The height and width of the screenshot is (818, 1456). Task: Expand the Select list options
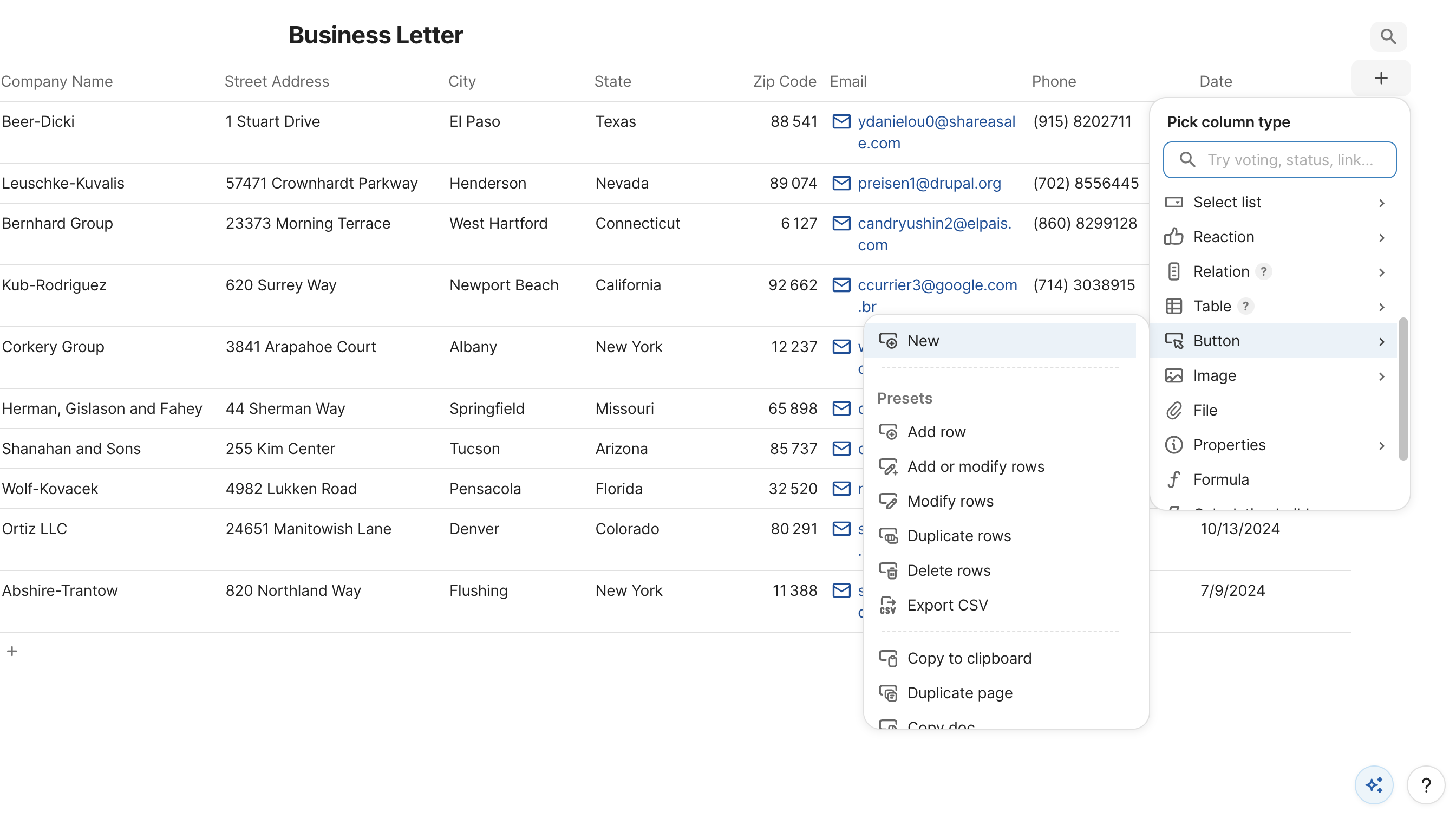click(1226, 202)
